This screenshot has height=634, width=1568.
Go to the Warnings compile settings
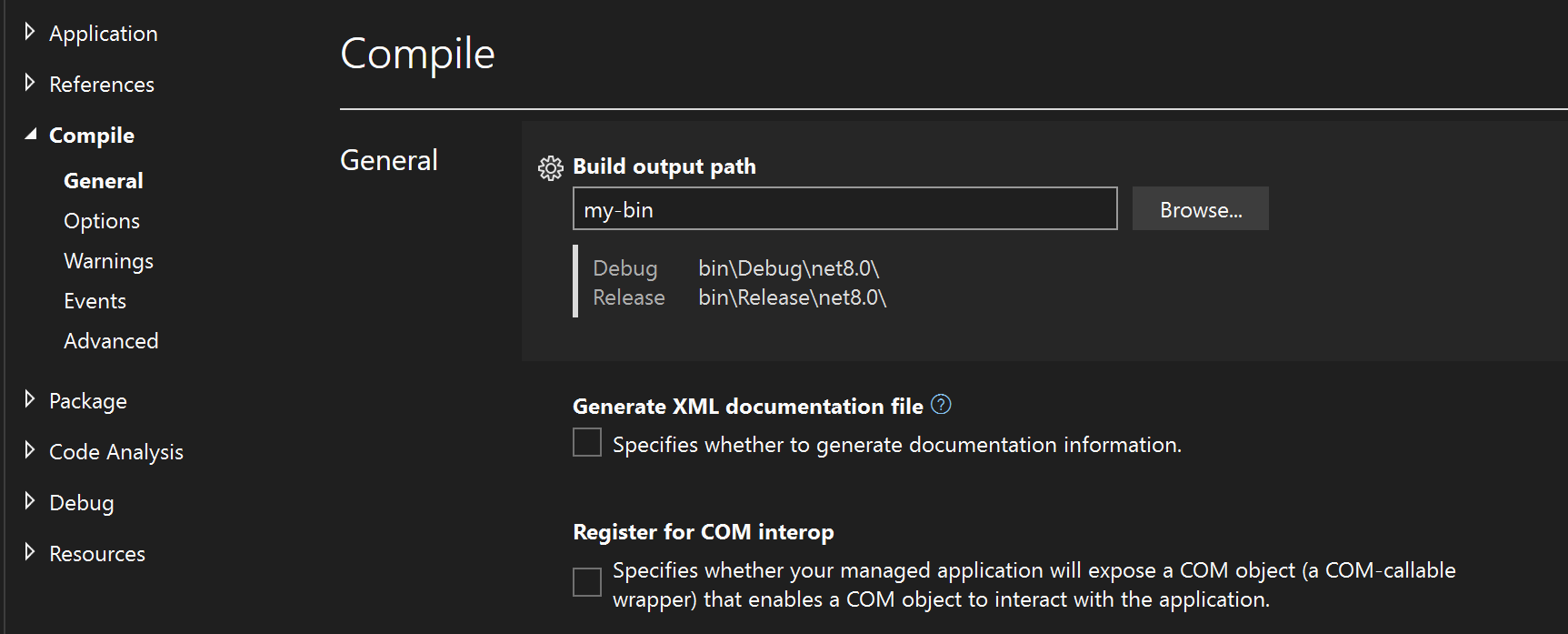pos(108,261)
